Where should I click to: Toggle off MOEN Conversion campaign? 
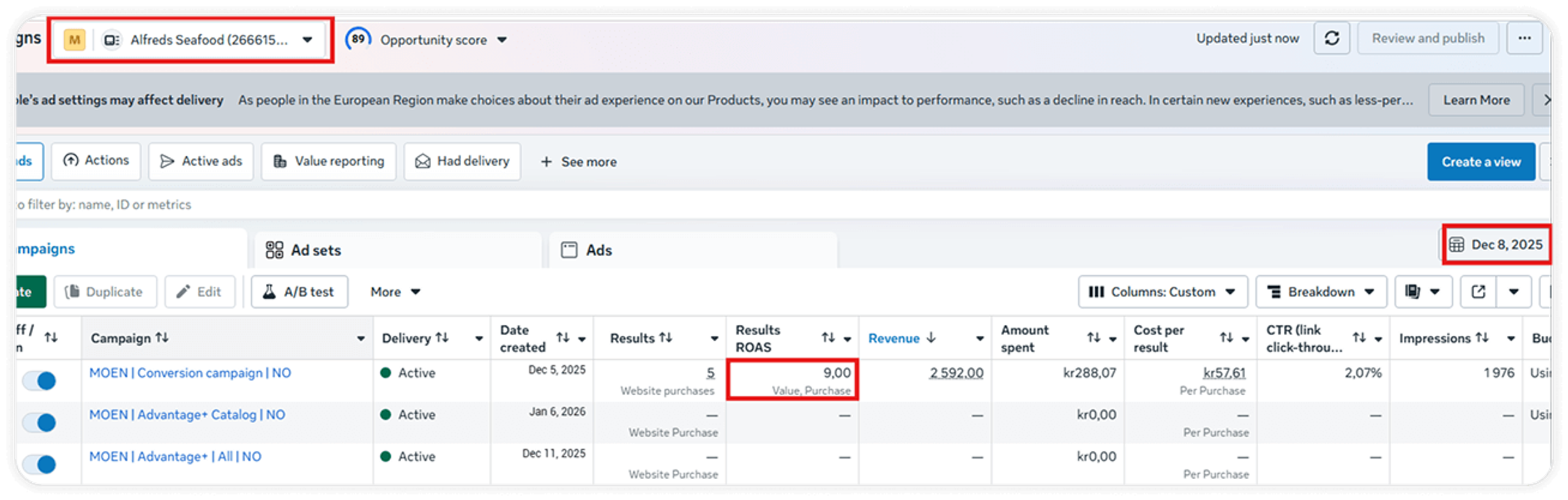[39, 381]
